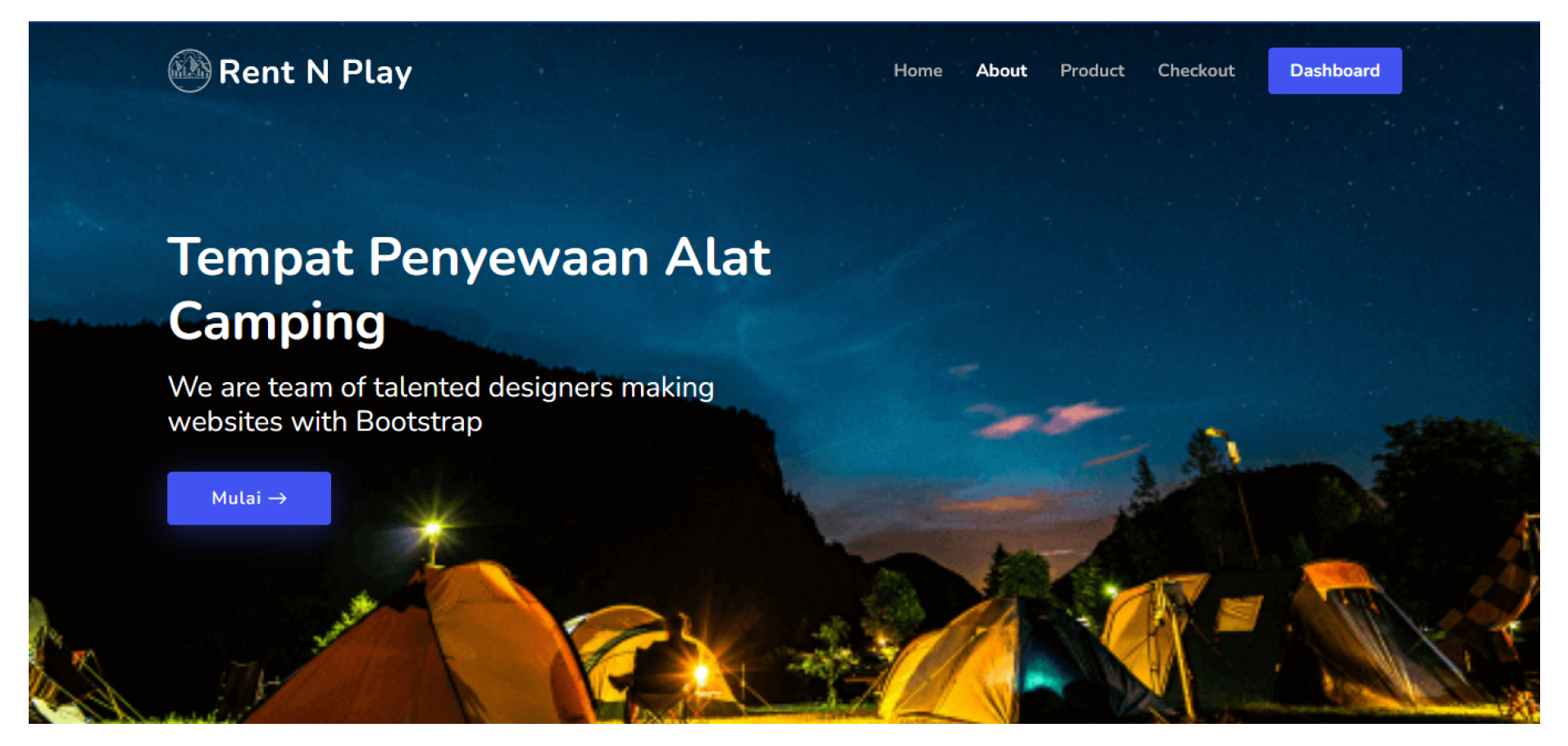This screenshot has height=746, width=1568.
Task: Open the Product nav link
Action: 1092,71
